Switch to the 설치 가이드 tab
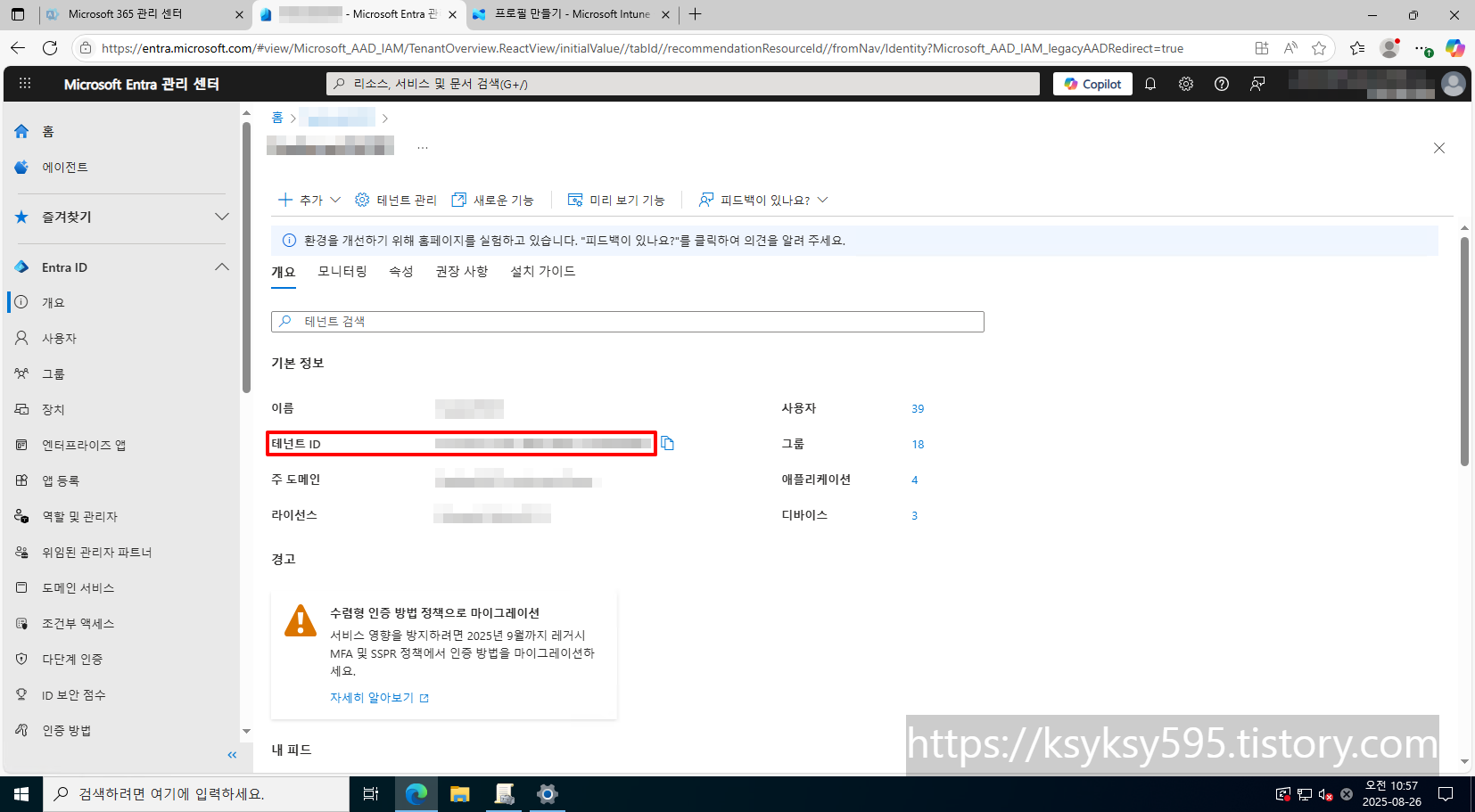 tap(543, 271)
